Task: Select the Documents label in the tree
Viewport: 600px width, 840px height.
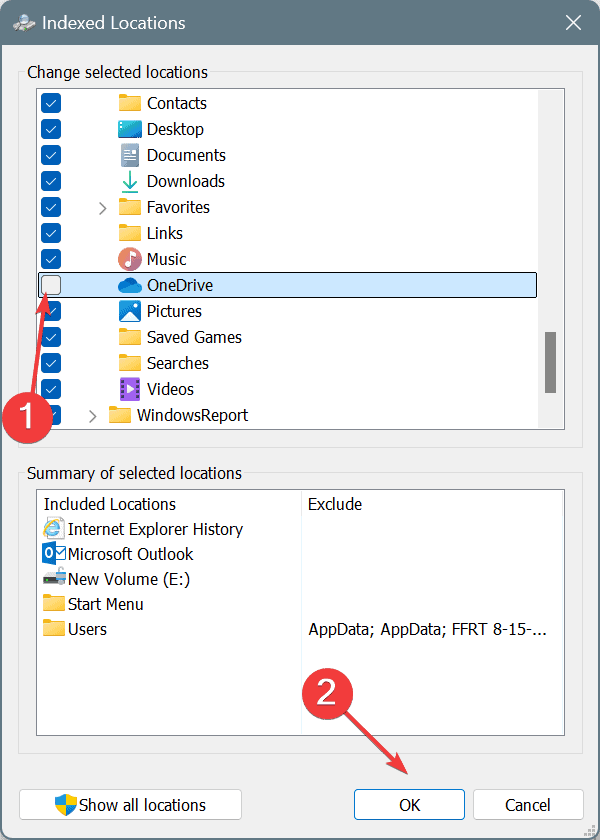Action: (x=186, y=155)
